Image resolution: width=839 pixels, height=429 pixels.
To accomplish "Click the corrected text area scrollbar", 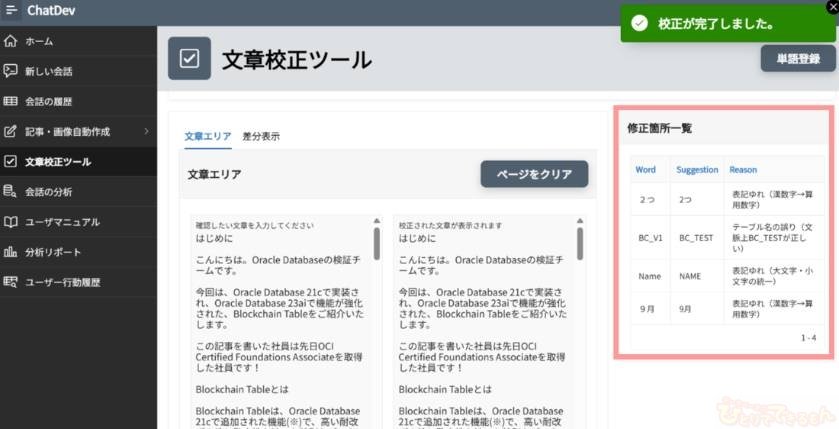I will [580, 243].
